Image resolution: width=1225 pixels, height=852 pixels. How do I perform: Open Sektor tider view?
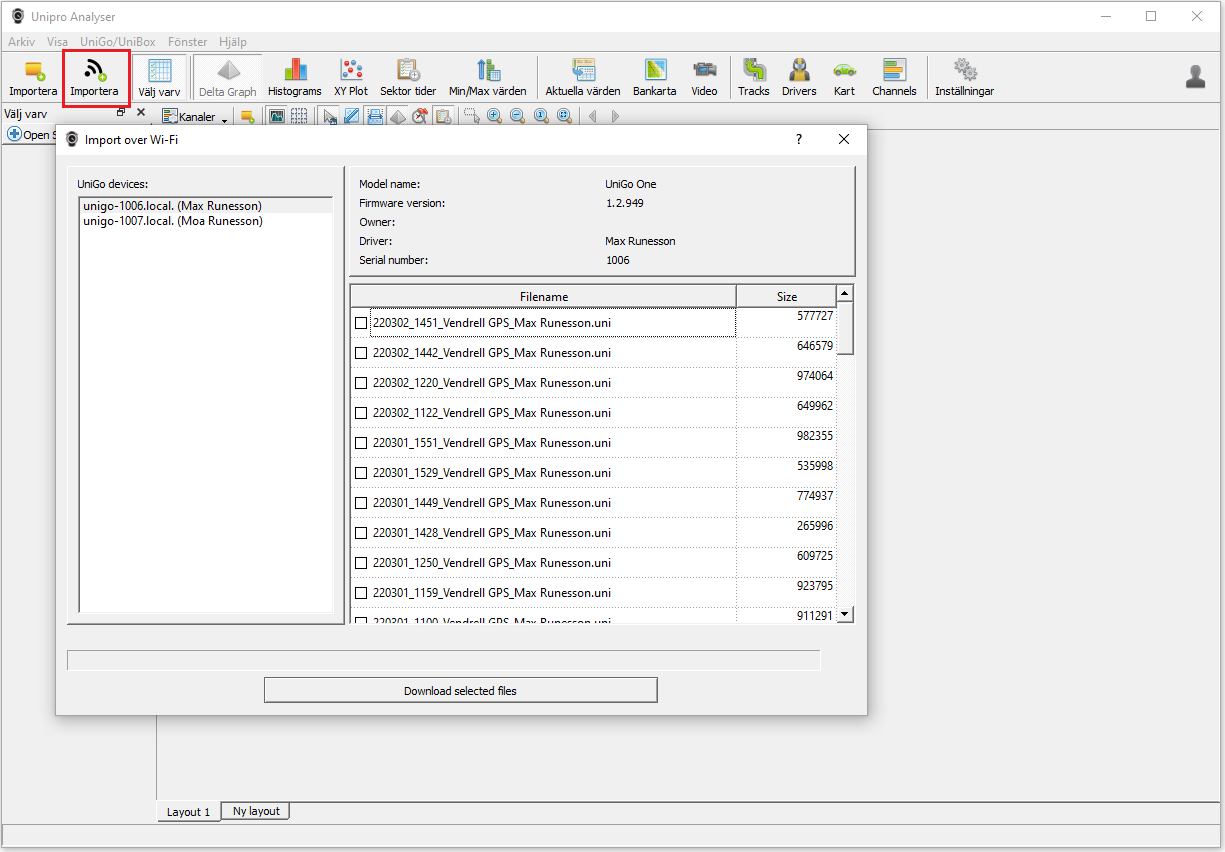[408, 79]
